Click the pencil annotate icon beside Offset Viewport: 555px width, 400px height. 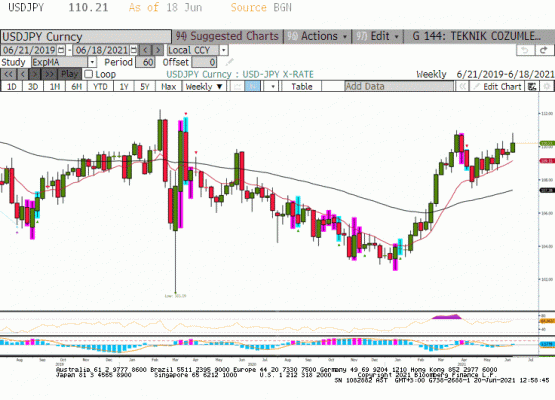(229, 62)
